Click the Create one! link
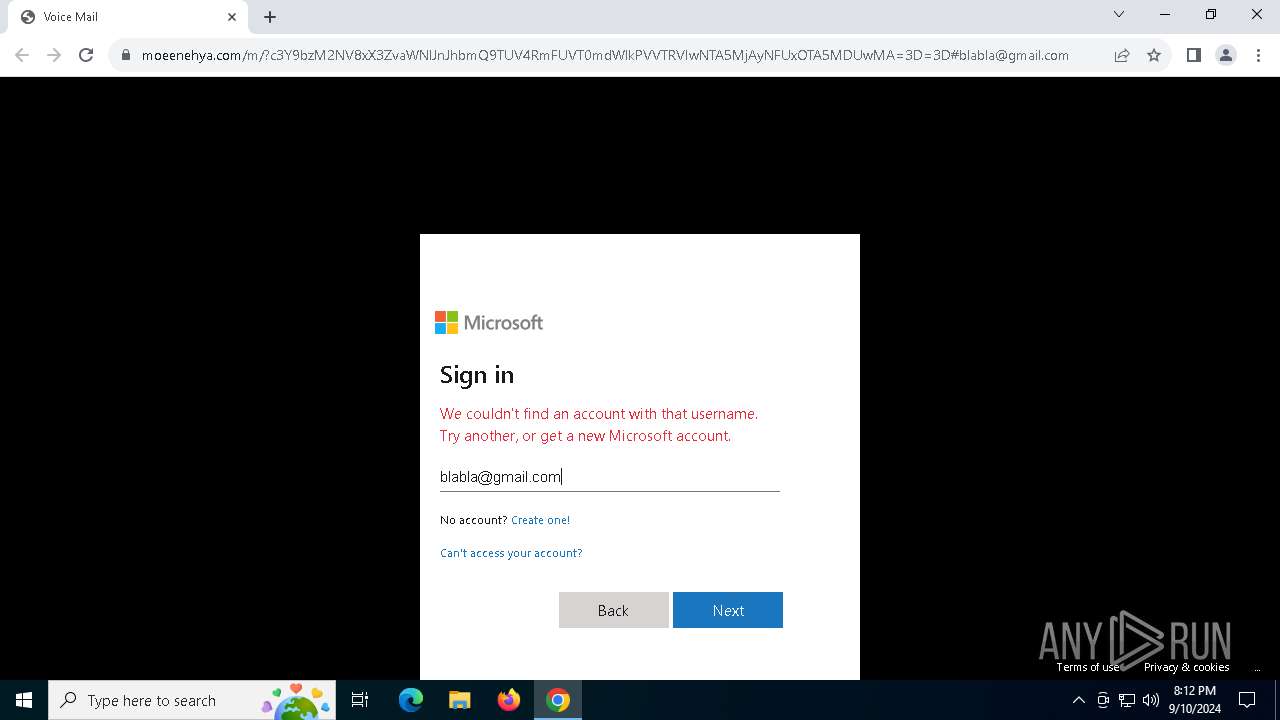 point(540,520)
